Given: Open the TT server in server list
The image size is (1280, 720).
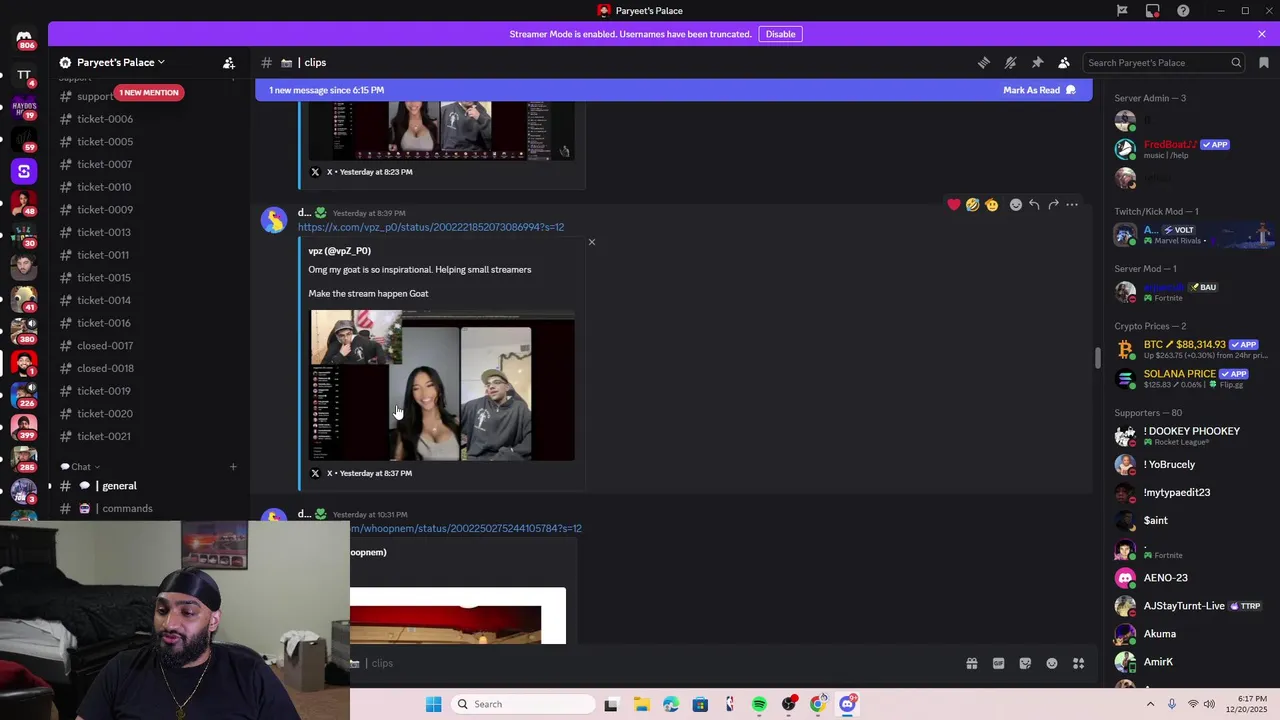Looking at the screenshot, I should click(24, 76).
